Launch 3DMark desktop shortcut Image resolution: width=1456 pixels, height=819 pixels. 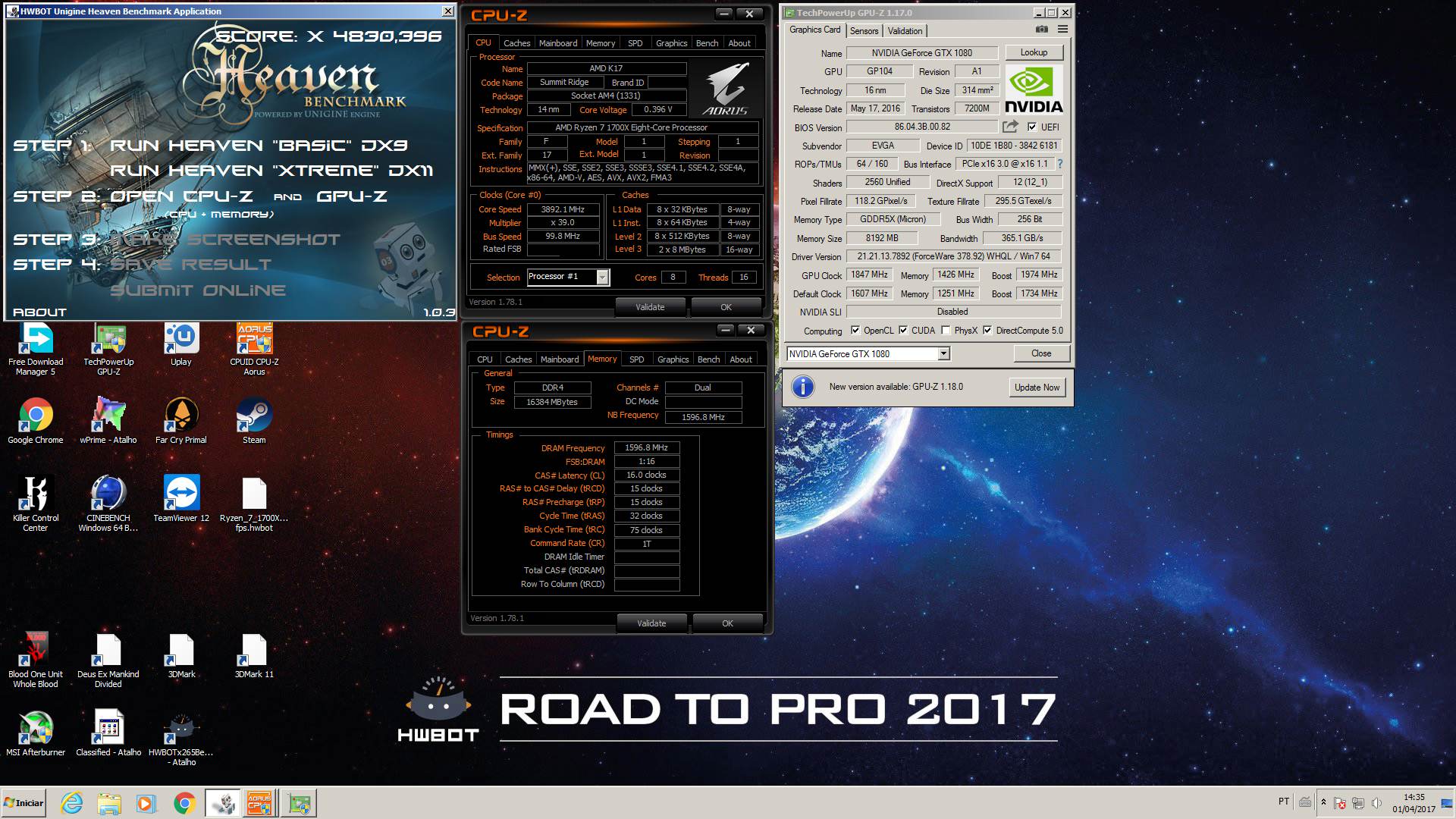[x=181, y=656]
